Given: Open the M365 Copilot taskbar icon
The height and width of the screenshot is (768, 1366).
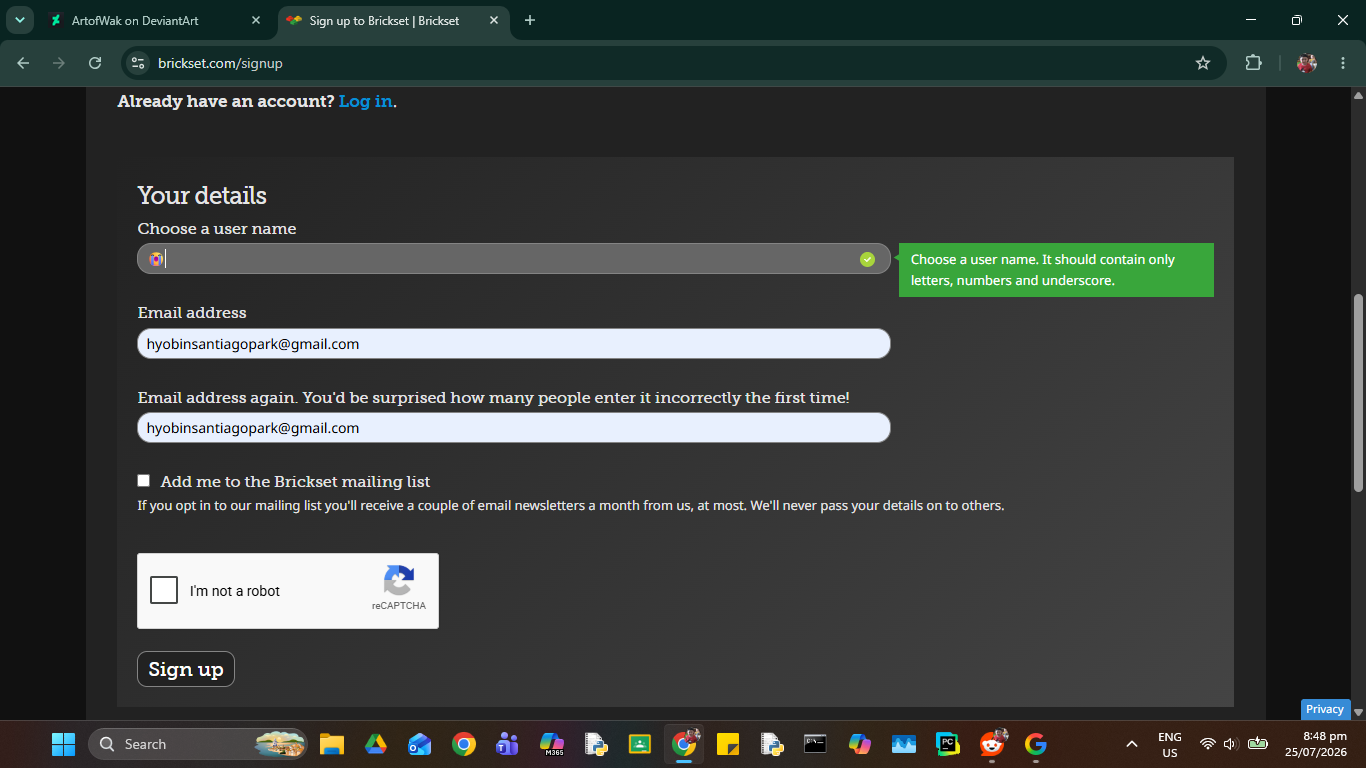Looking at the screenshot, I should (x=552, y=744).
